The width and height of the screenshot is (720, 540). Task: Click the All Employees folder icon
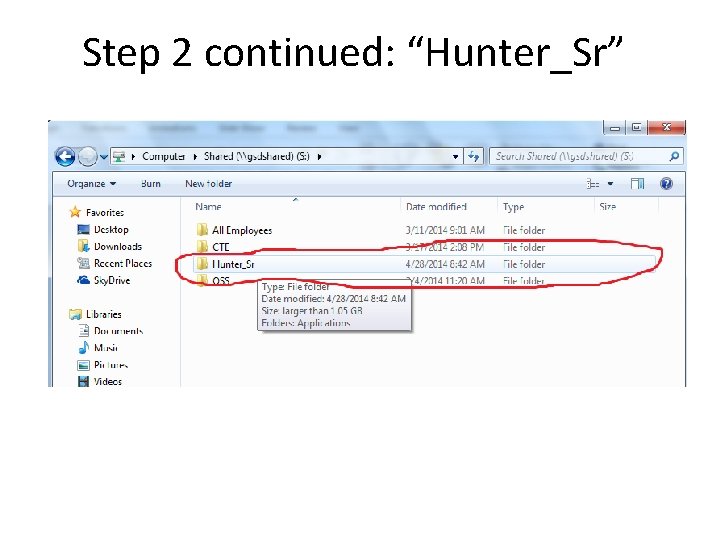pyautogui.click(x=202, y=230)
